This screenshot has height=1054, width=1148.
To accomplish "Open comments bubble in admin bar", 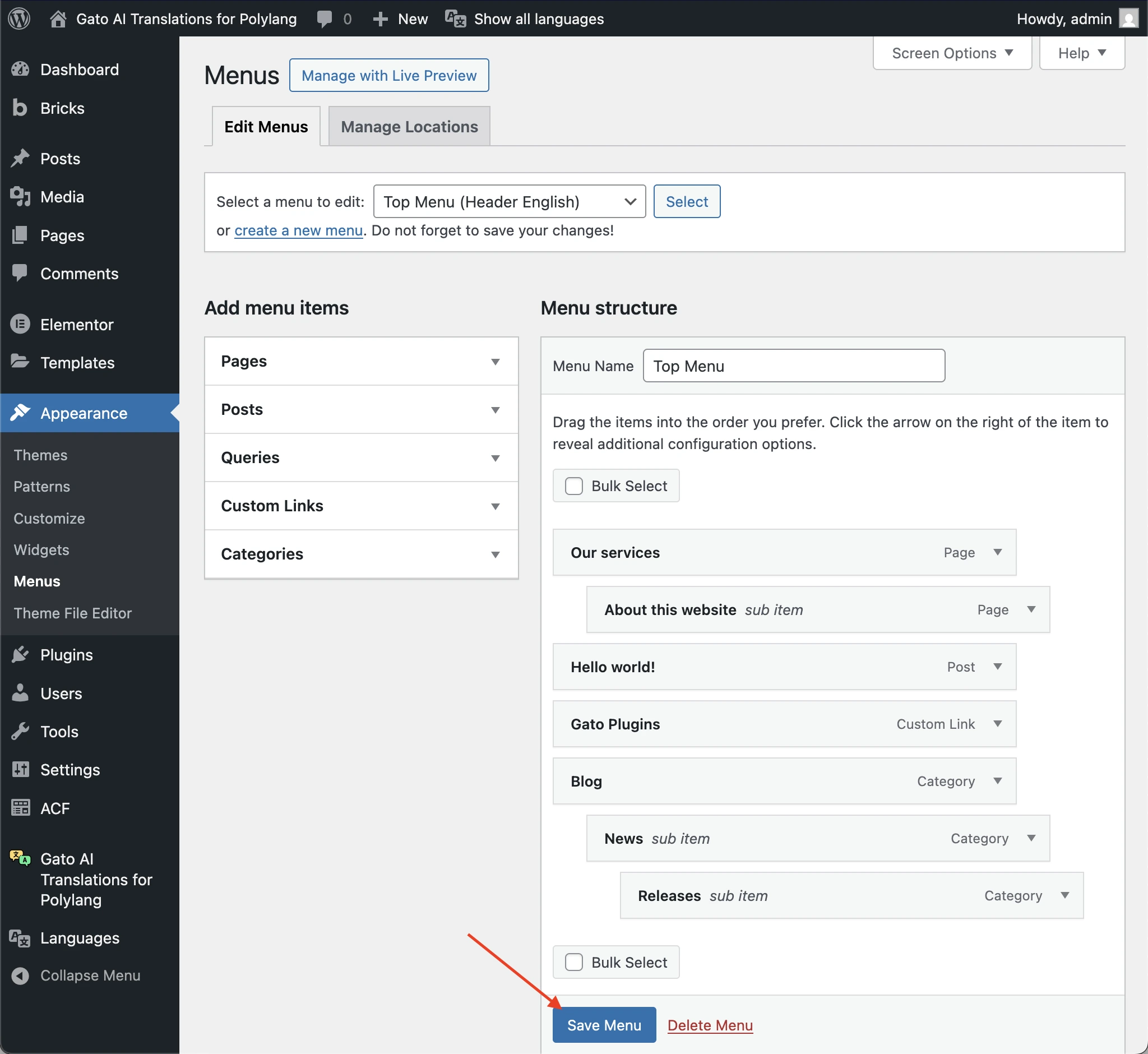I will pos(325,19).
